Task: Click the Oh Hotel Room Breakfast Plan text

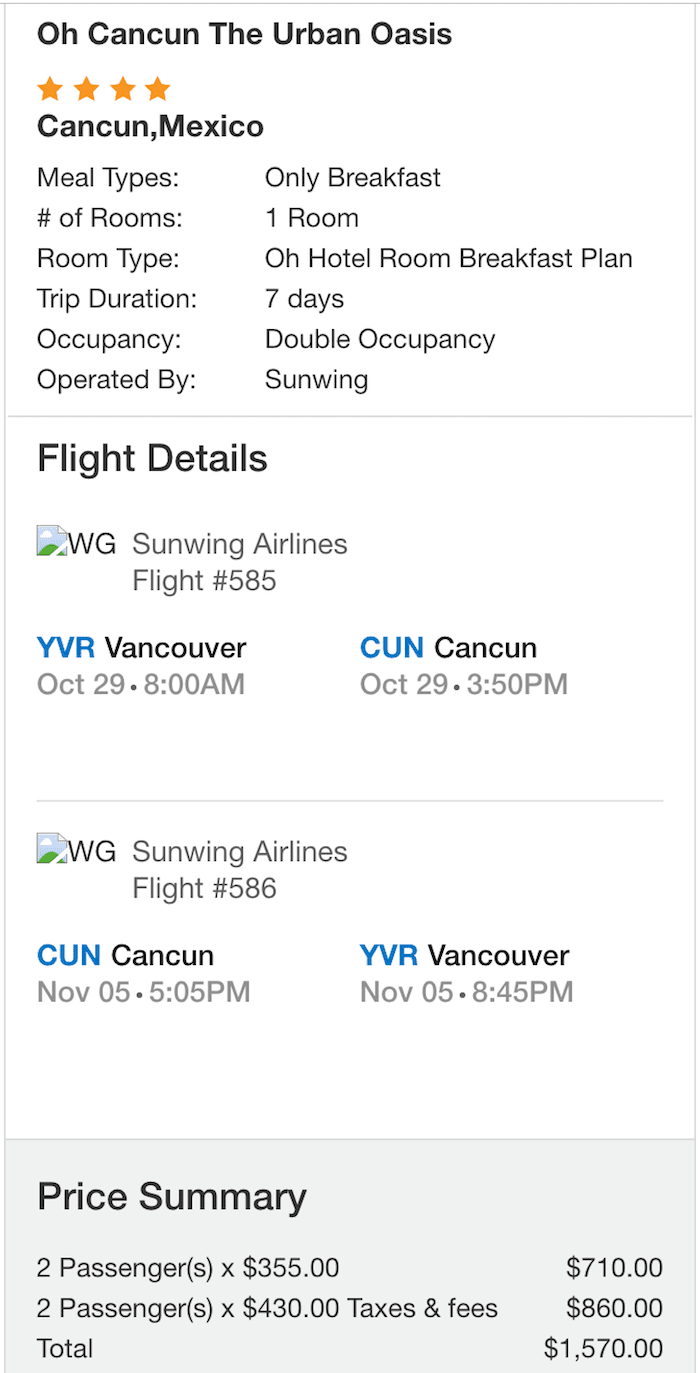Action: click(449, 258)
